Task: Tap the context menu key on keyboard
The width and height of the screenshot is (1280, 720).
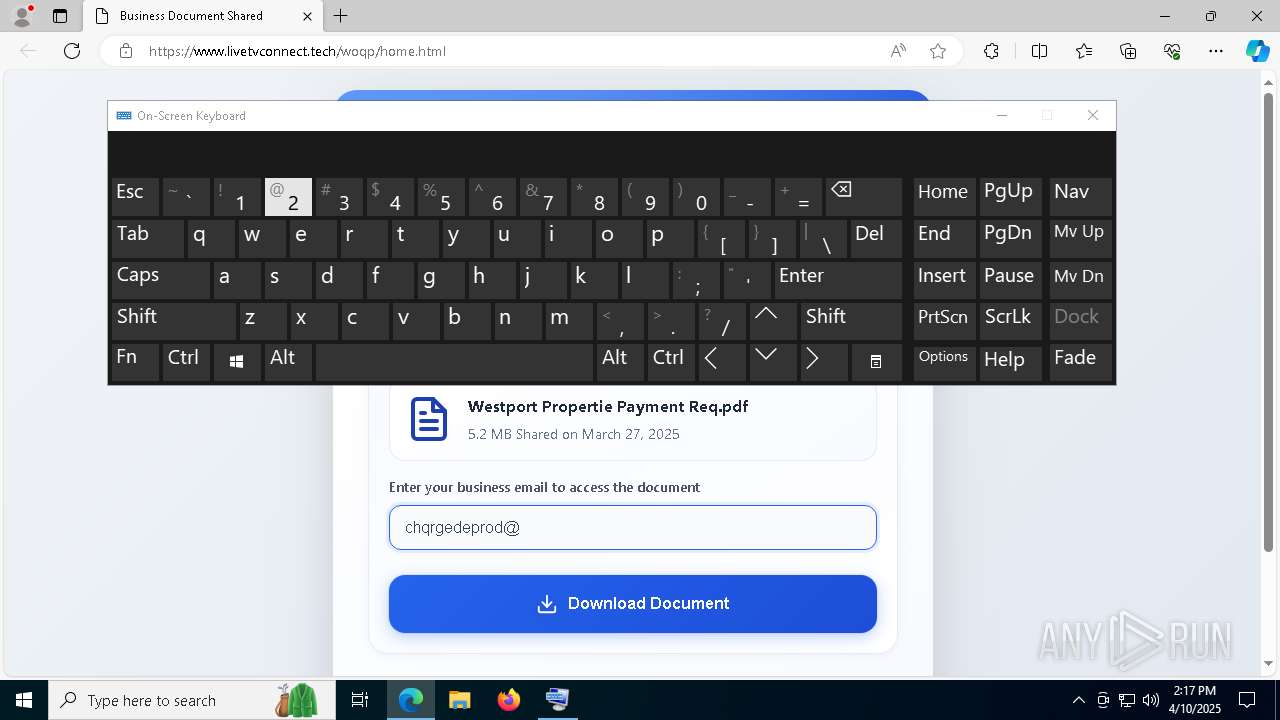Action: pyautogui.click(x=876, y=362)
